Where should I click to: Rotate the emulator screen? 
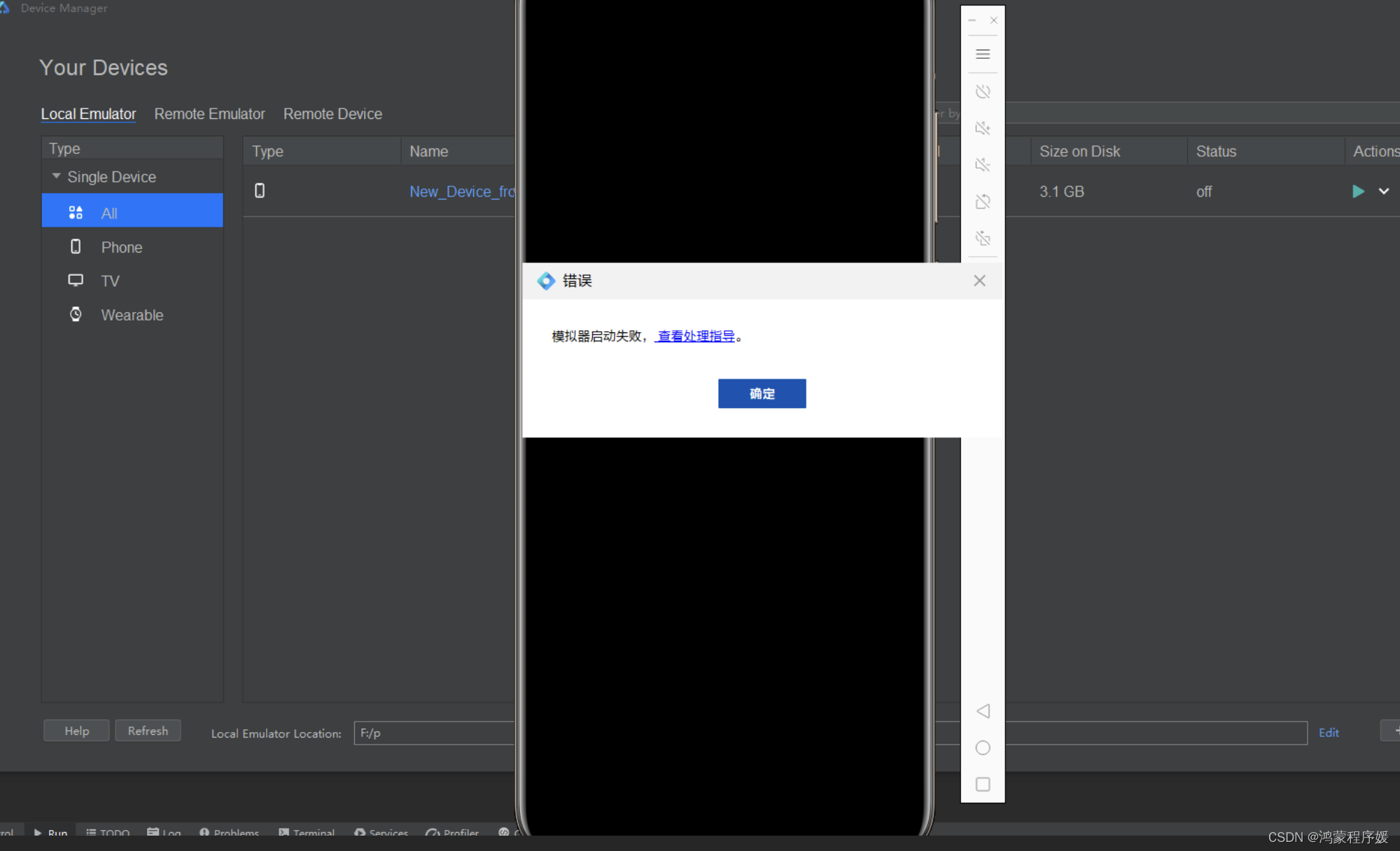983,201
